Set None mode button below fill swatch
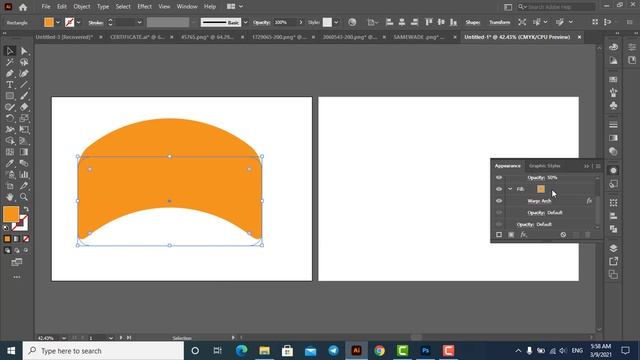 [x=26, y=239]
